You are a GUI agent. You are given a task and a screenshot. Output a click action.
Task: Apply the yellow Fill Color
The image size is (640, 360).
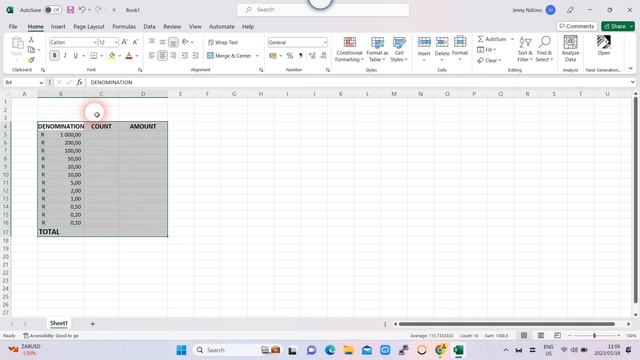coord(111,56)
